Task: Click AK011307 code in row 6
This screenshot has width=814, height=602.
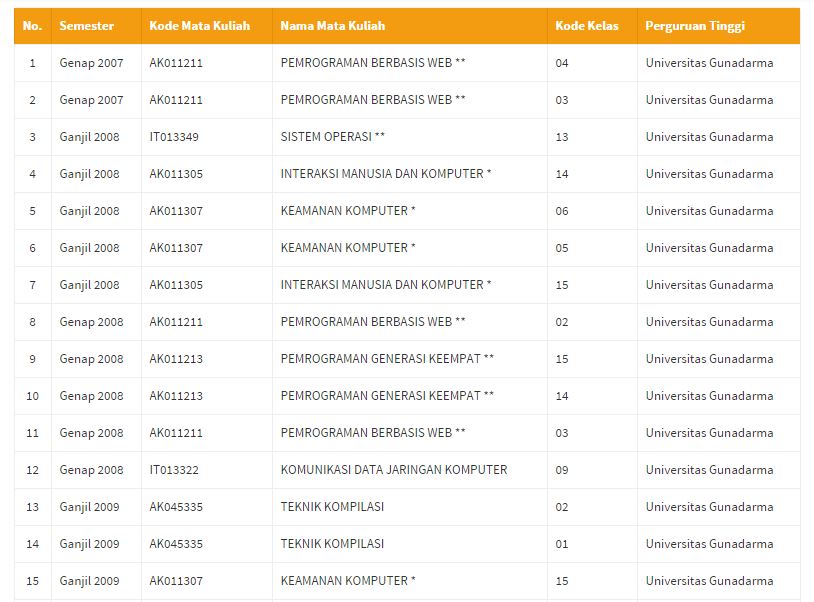Action: pos(176,248)
